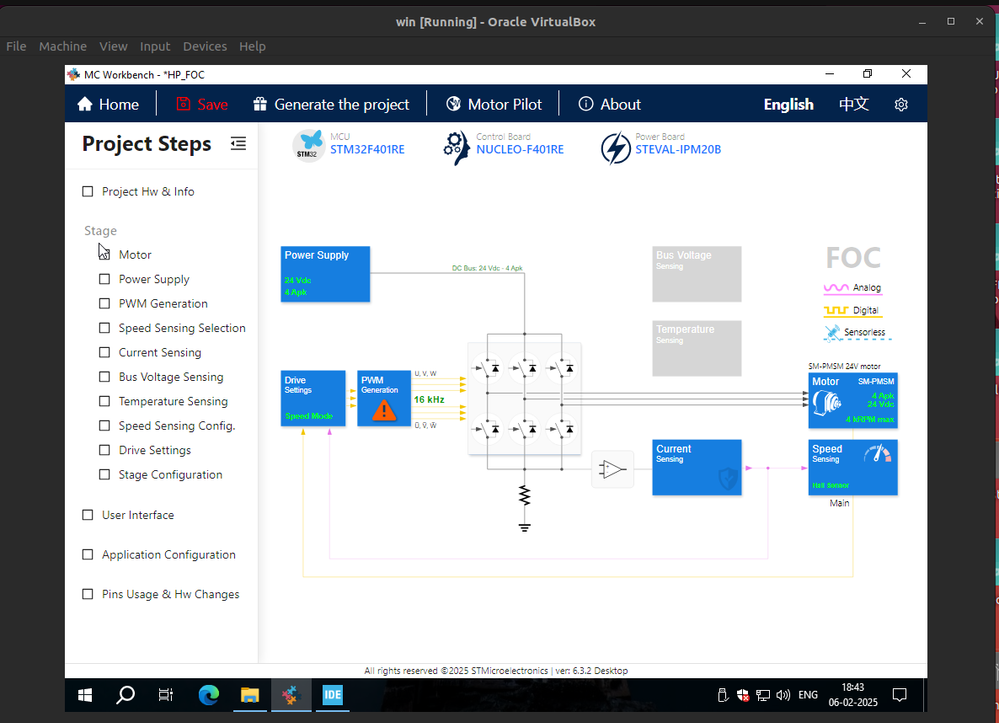
Task: Click the STM32 butterfly MCU icon
Action: click(x=309, y=145)
